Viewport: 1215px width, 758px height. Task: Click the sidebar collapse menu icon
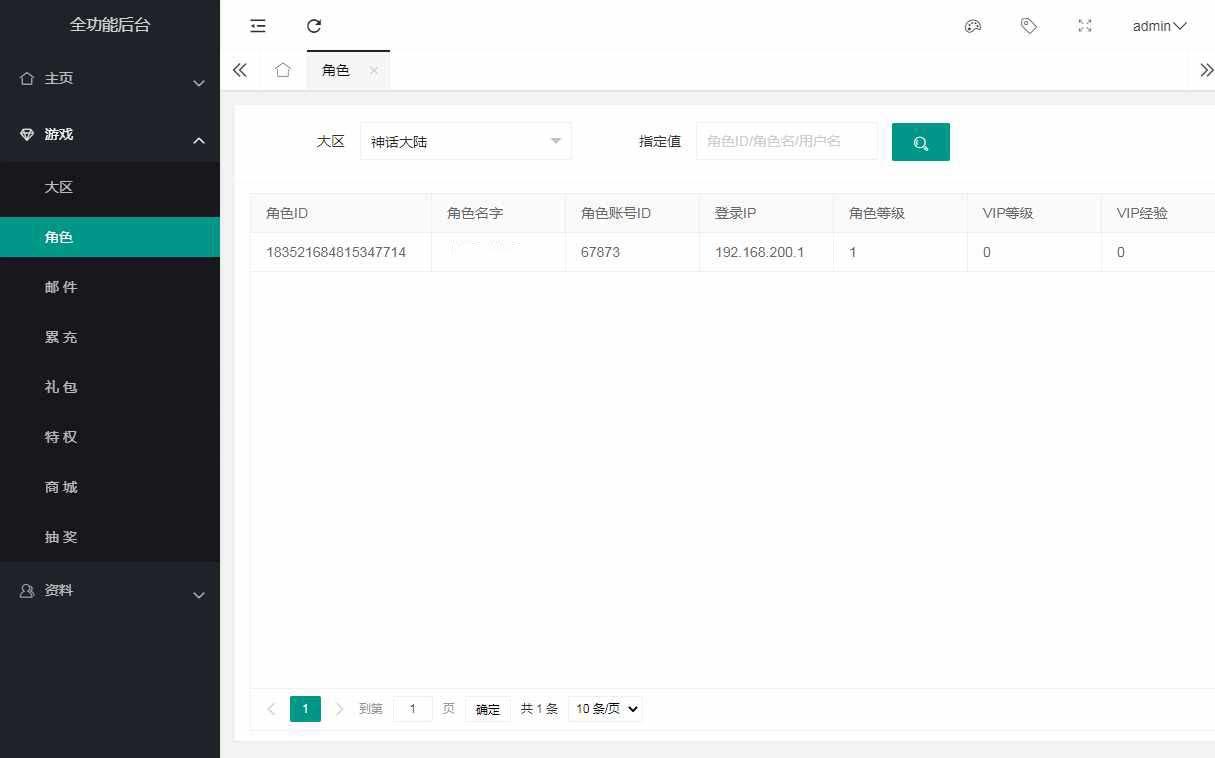click(x=258, y=26)
